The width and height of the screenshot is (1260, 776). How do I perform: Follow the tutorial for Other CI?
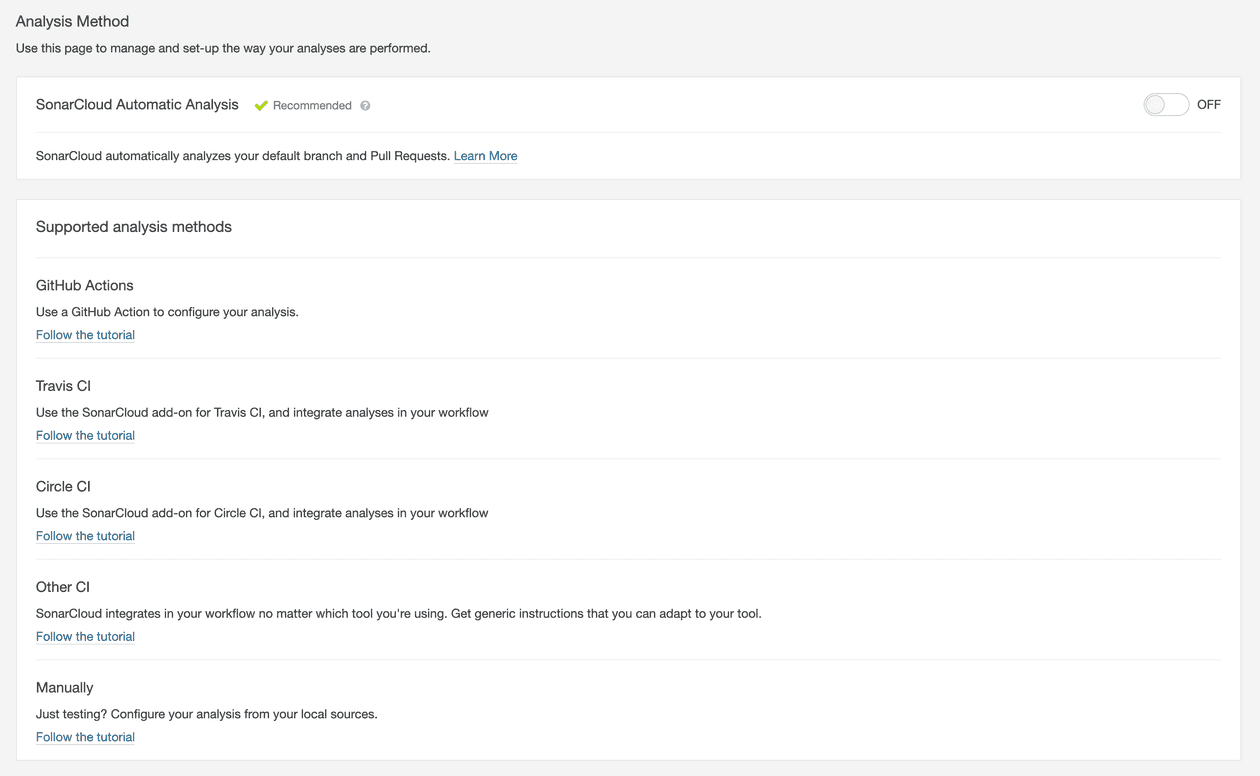(x=85, y=636)
